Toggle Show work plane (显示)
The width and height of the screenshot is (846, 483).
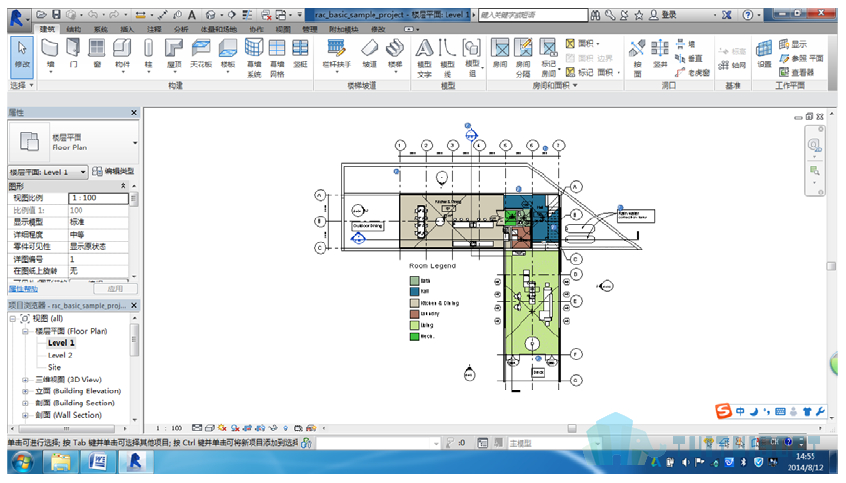point(793,44)
